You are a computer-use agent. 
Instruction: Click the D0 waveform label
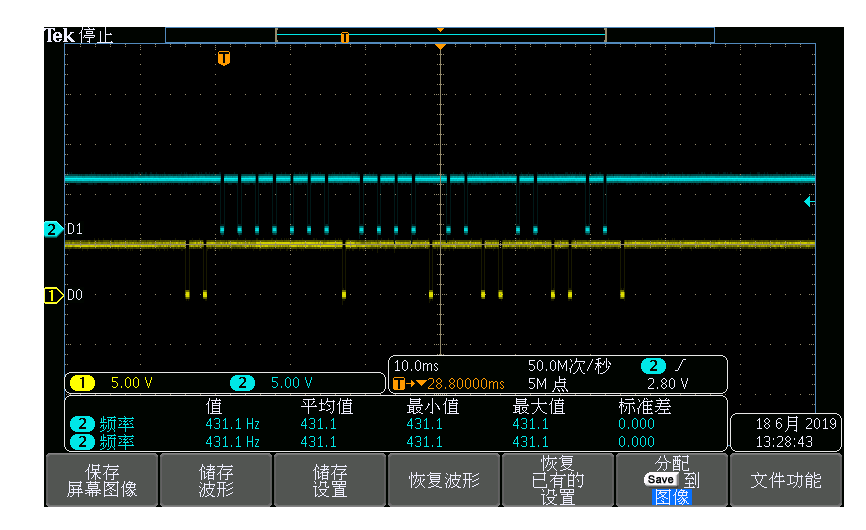click(x=75, y=295)
